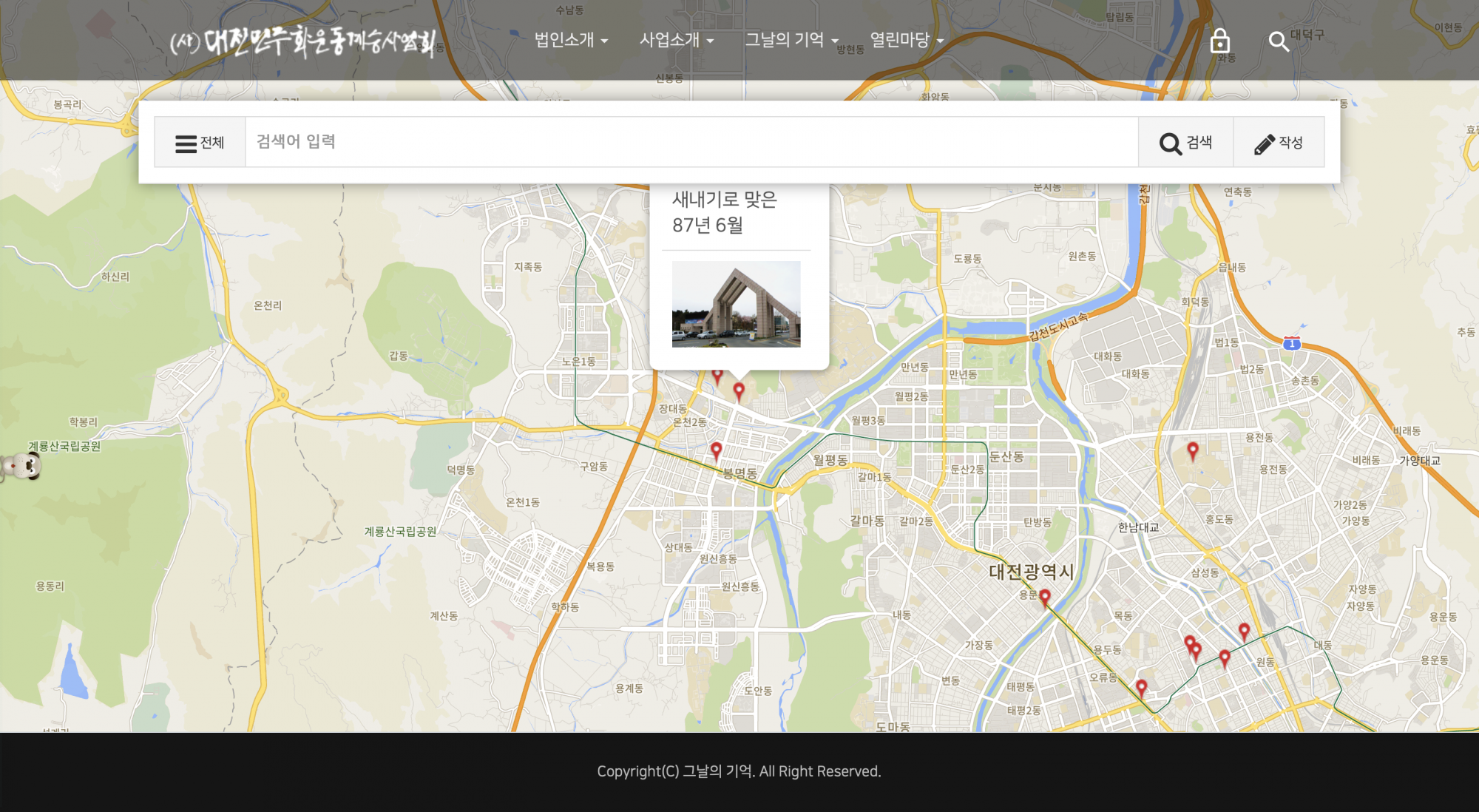1479x812 pixels.
Task: Select the marker under the popup pointer
Action: coord(739,392)
